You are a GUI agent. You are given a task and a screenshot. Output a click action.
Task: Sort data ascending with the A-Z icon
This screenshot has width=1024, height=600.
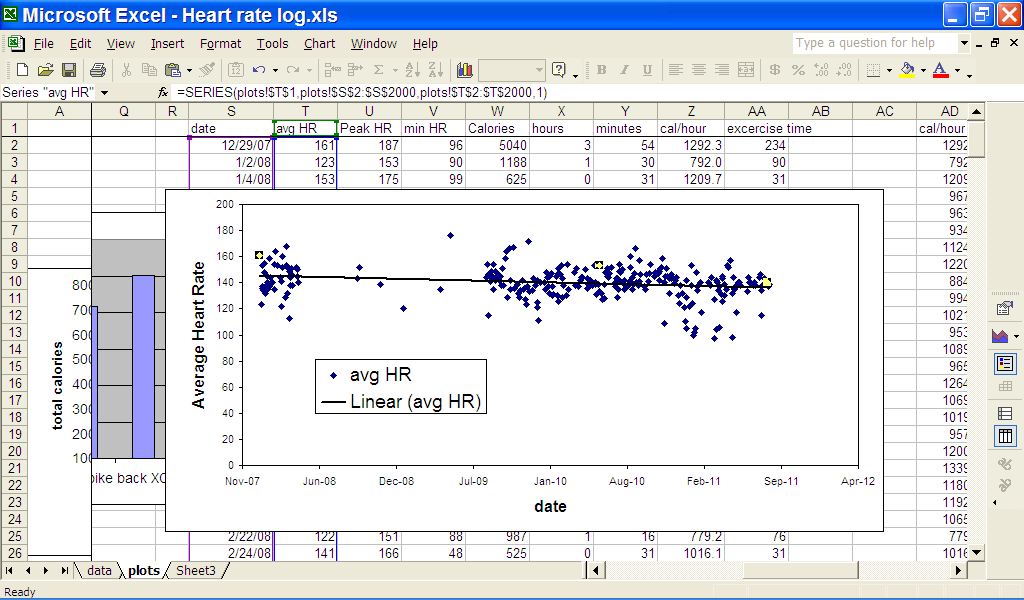[413, 70]
